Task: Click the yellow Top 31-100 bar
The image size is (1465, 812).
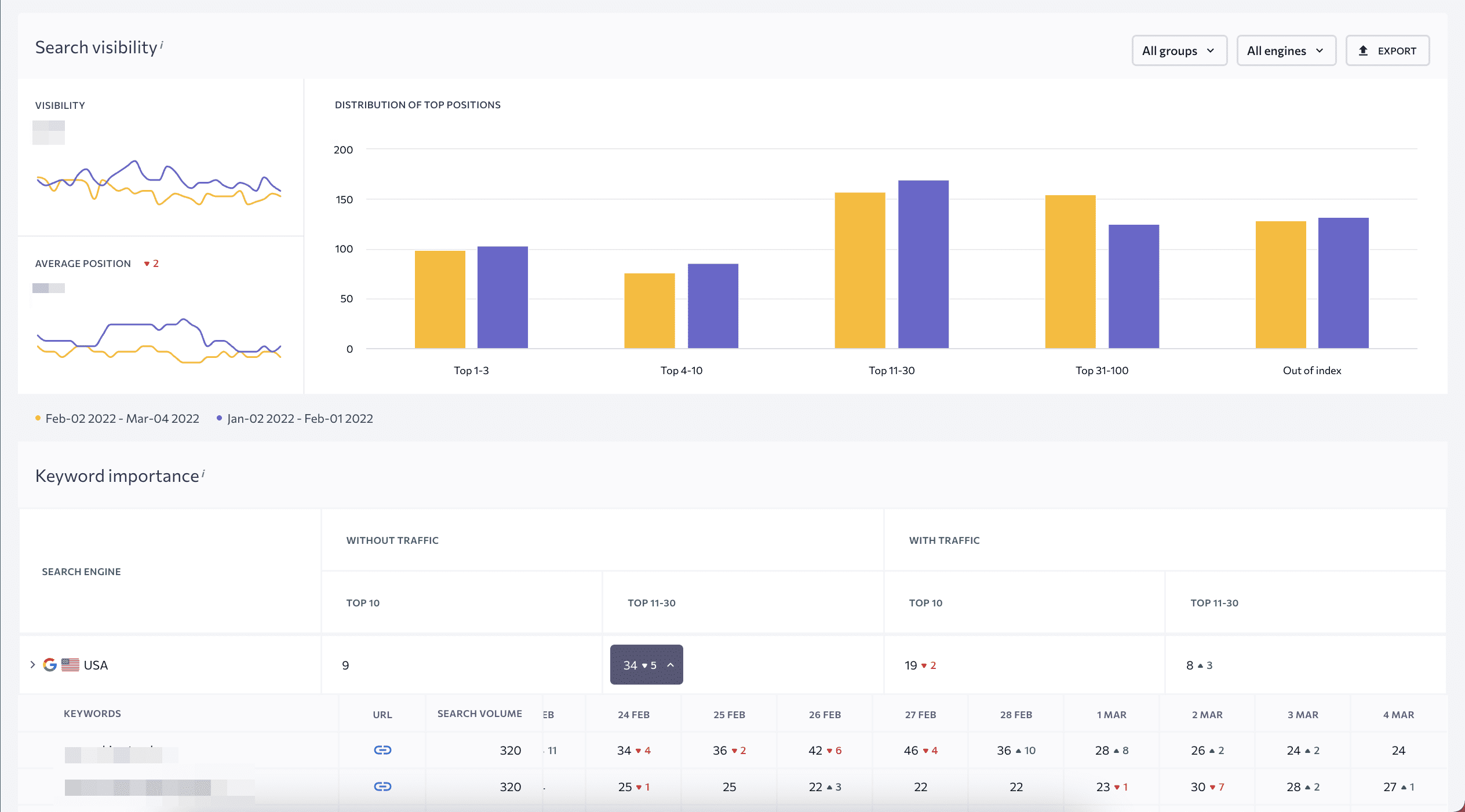Action: (x=1070, y=272)
